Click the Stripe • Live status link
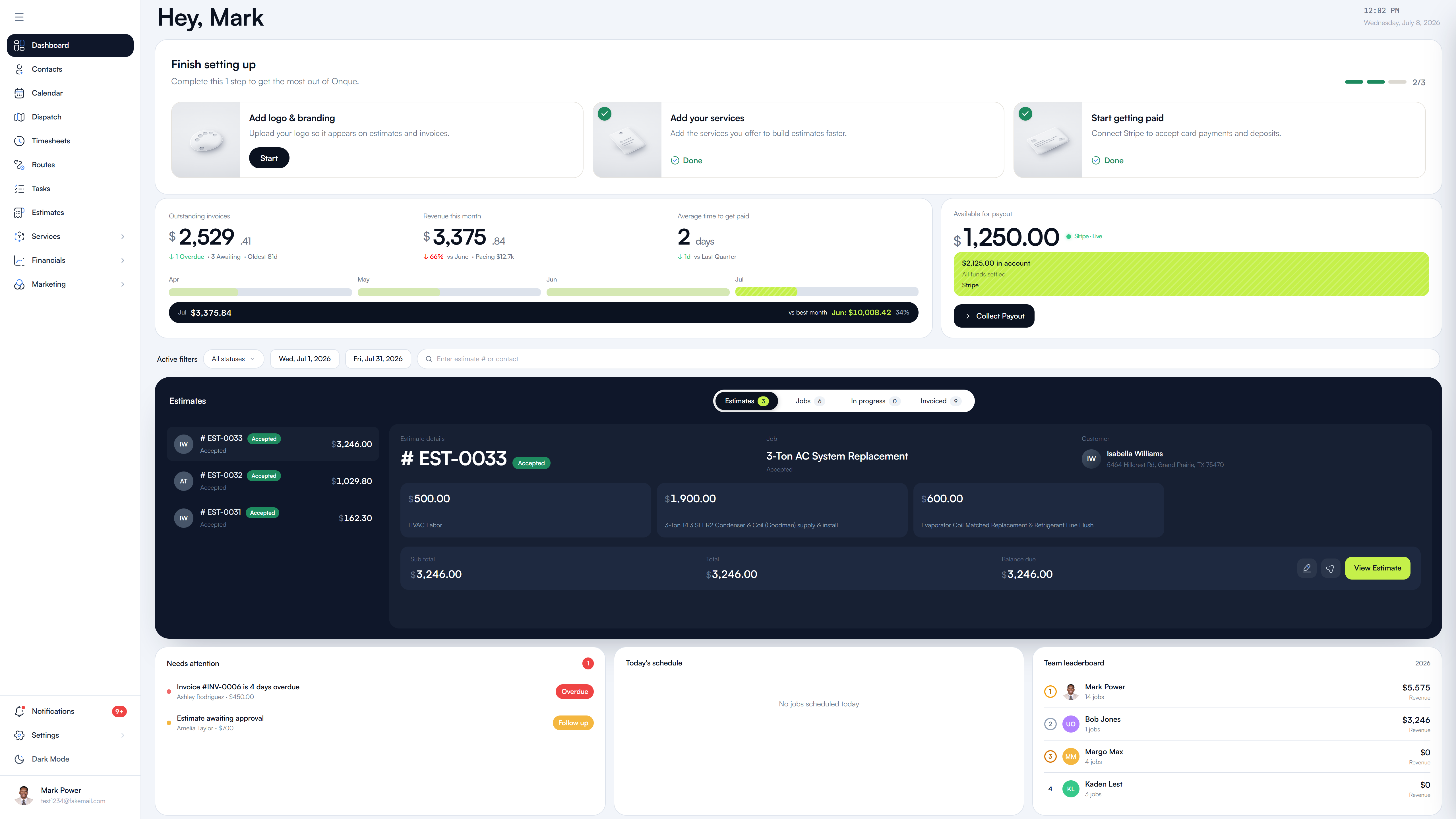This screenshot has height=819, width=1456. [x=1084, y=236]
